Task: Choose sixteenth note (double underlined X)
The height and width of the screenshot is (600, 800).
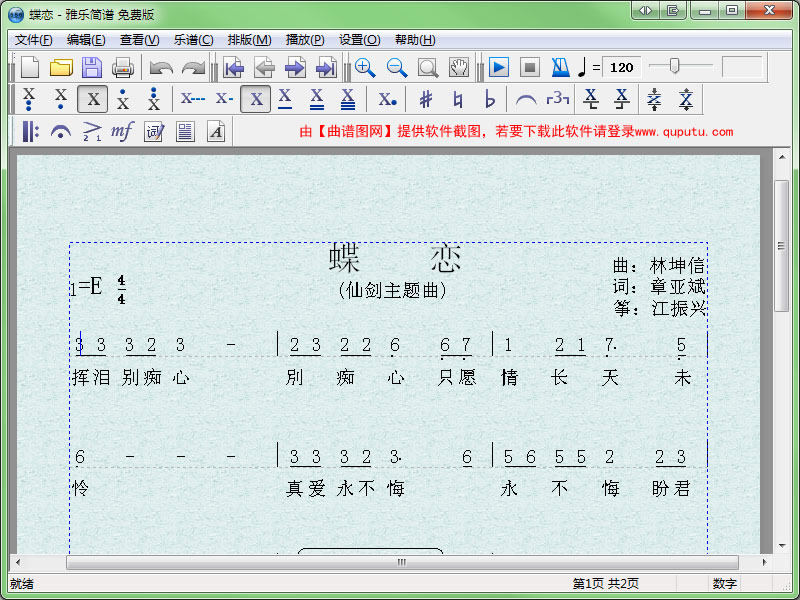Action: (x=317, y=99)
